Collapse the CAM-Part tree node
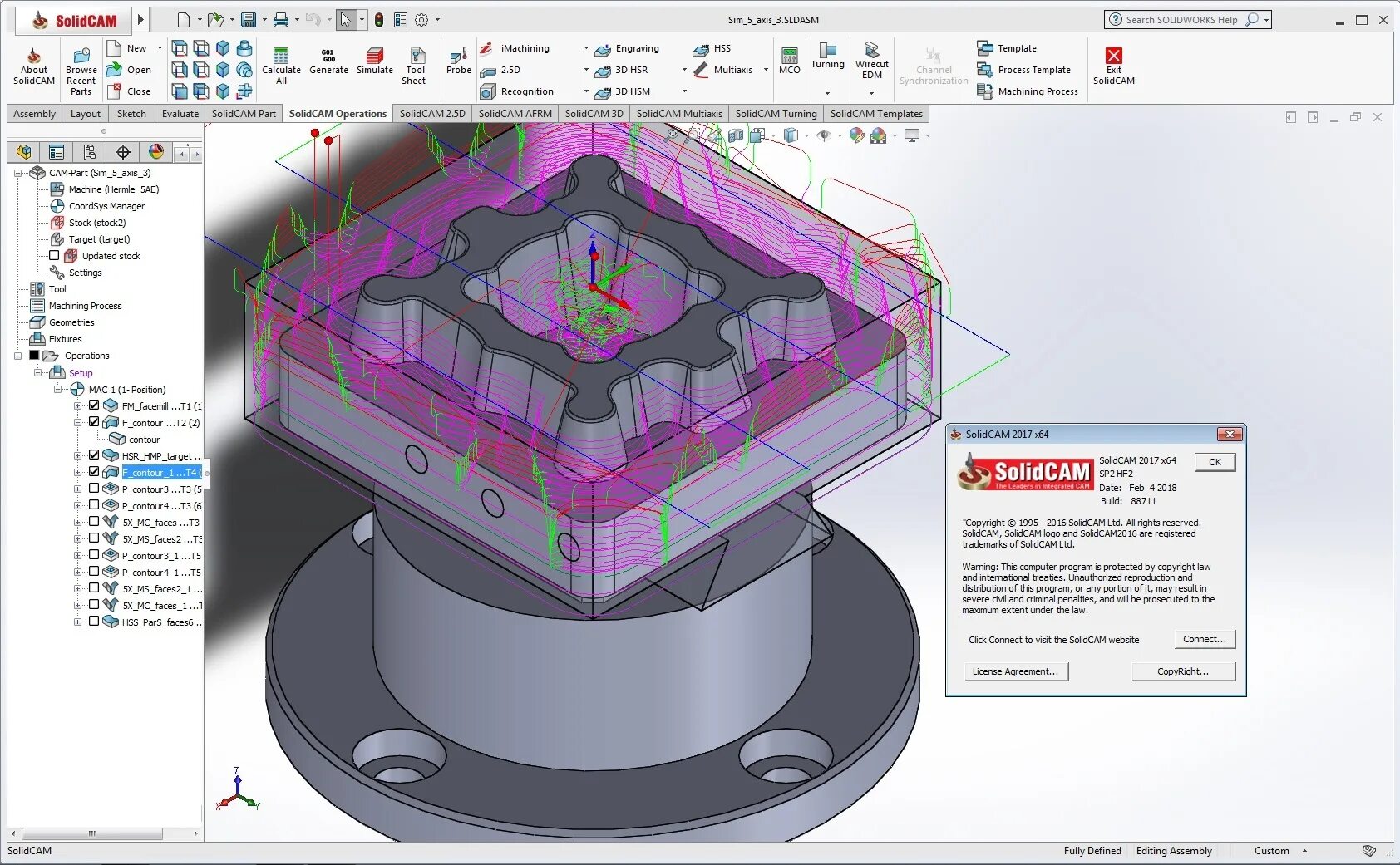 [17, 173]
